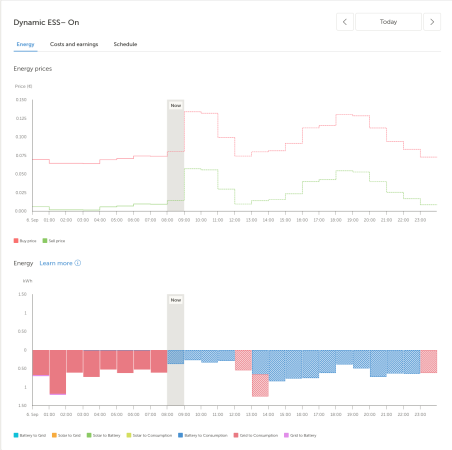The width and height of the screenshot is (452, 450).
Task: Hide the Battery to Grid series
Action: click(x=30, y=435)
